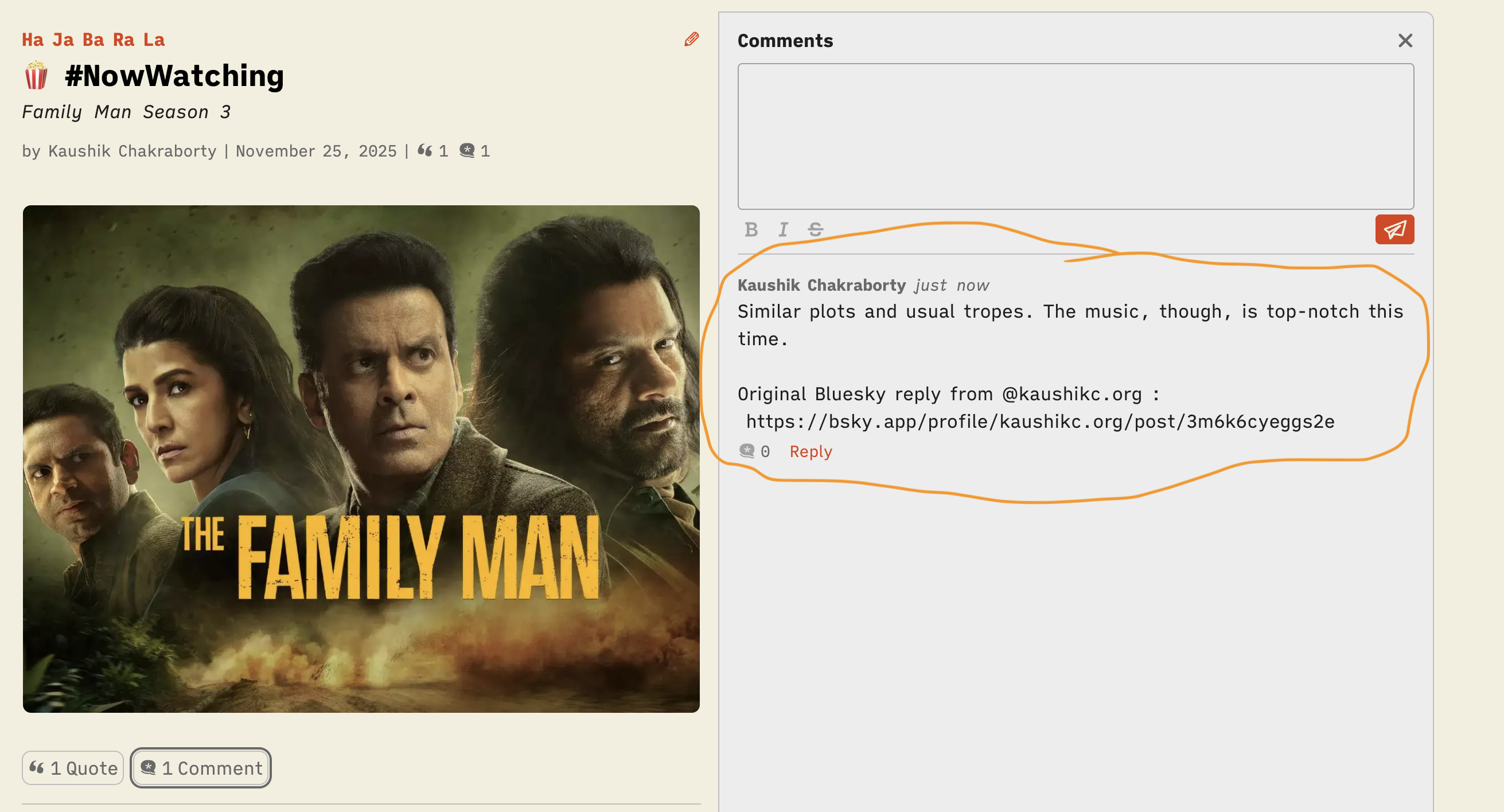Click the quote count icon in byline
Image resolution: width=1504 pixels, height=812 pixels.
[425, 151]
